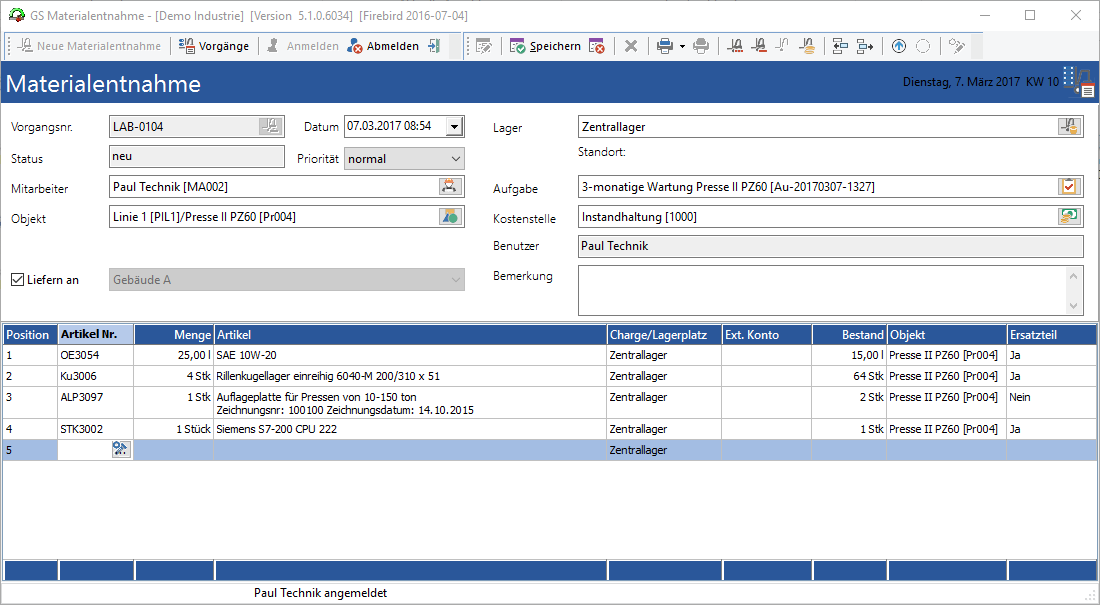Click the quantity cell 25,00 l

(174, 355)
